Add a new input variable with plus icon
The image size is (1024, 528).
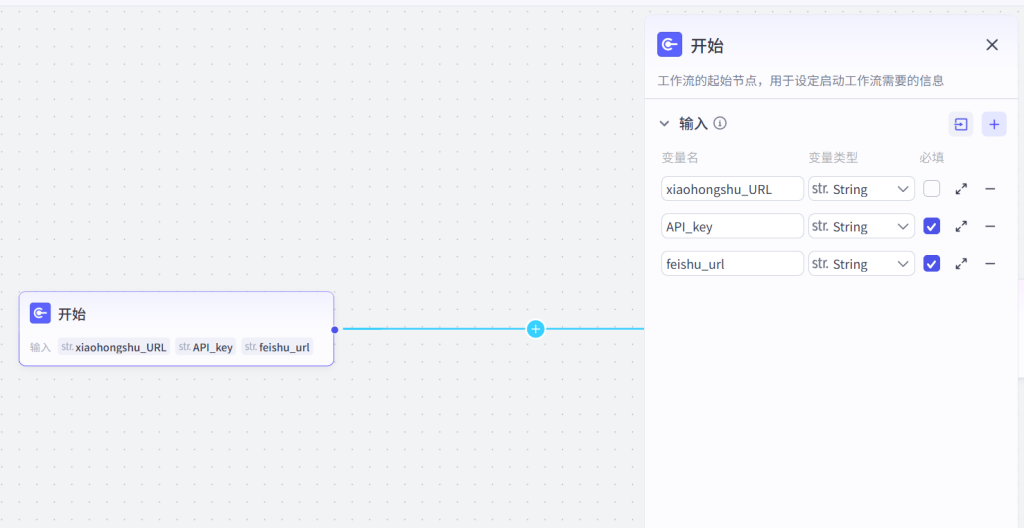994,124
